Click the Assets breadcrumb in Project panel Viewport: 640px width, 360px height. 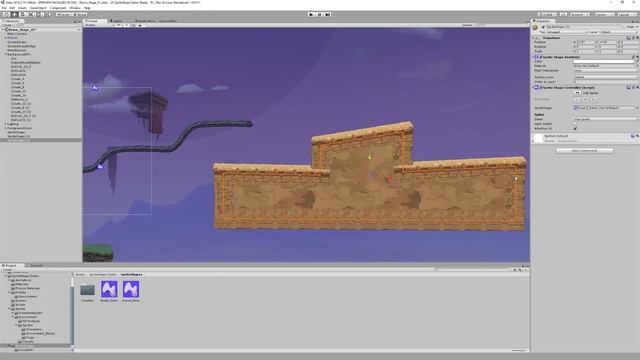coord(80,275)
